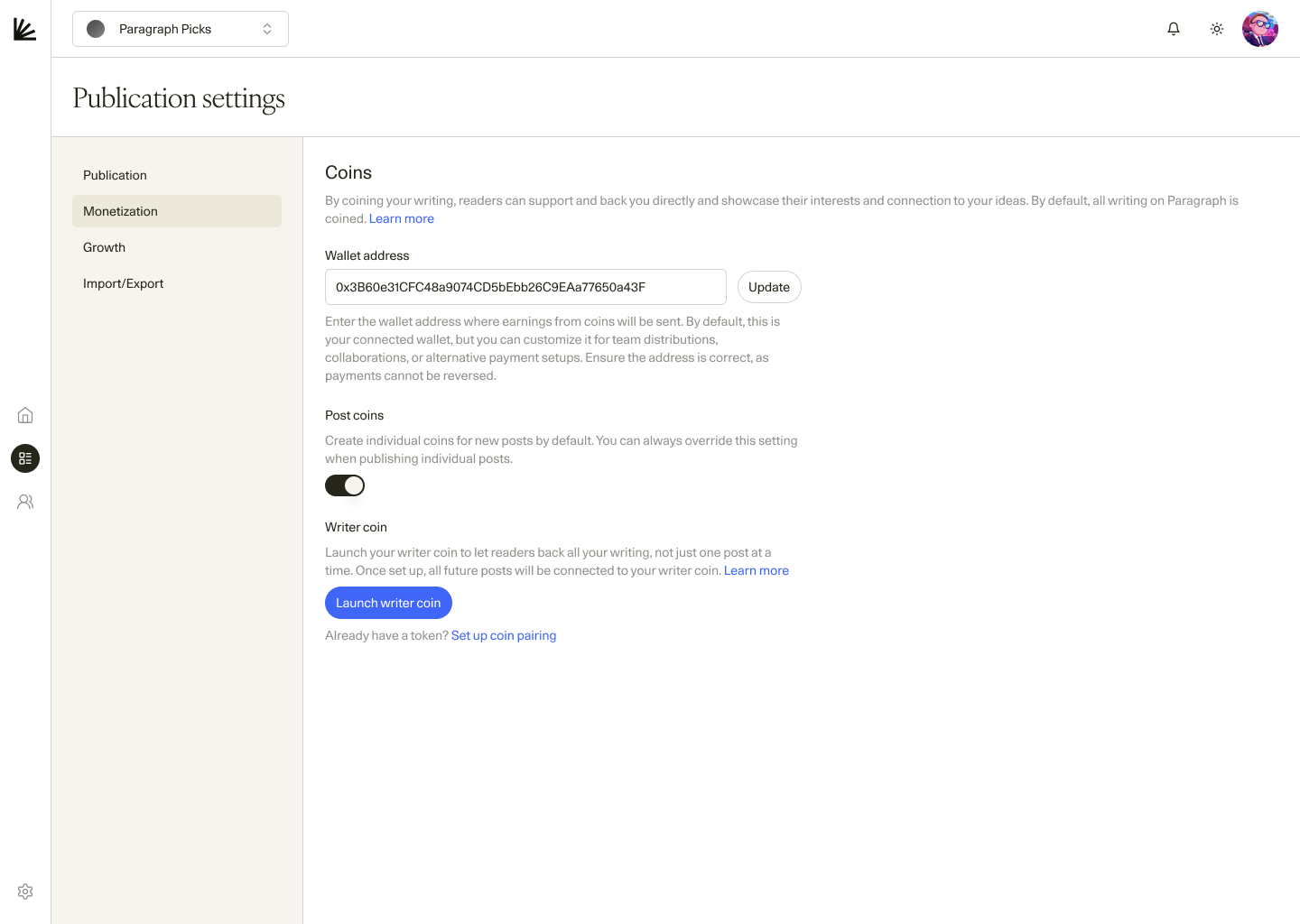Open the Paragraph Picks publication selector
Image resolution: width=1300 pixels, height=924 pixels.
[180, 28]
